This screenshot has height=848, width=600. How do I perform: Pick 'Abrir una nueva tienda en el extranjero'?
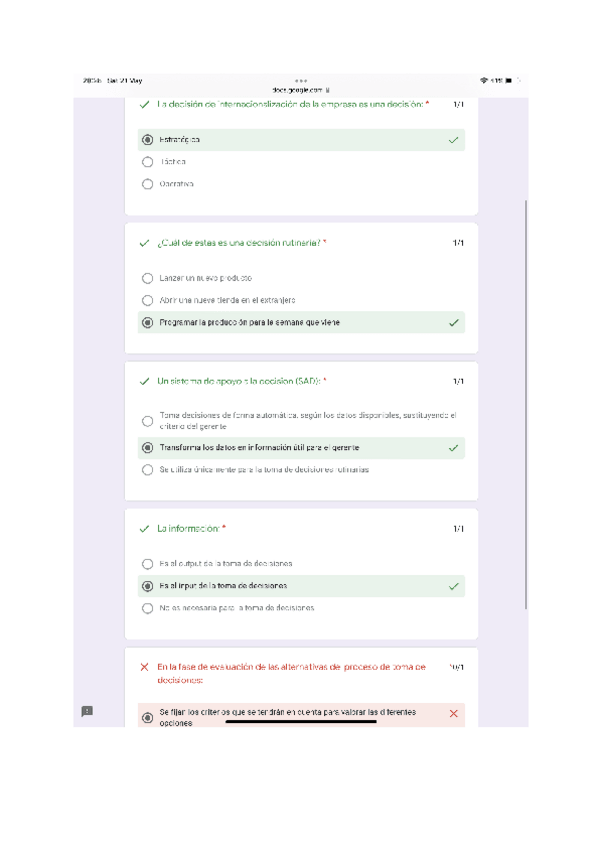[148, 300]
